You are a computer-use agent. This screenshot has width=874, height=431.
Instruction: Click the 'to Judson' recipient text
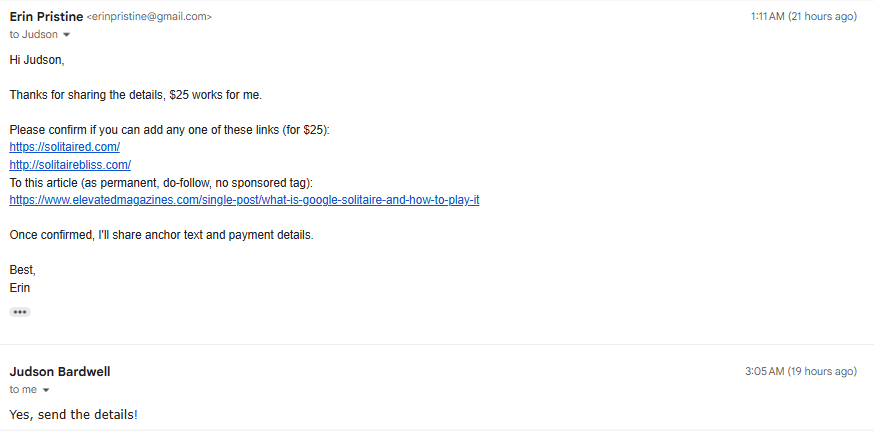coord(33,35)
